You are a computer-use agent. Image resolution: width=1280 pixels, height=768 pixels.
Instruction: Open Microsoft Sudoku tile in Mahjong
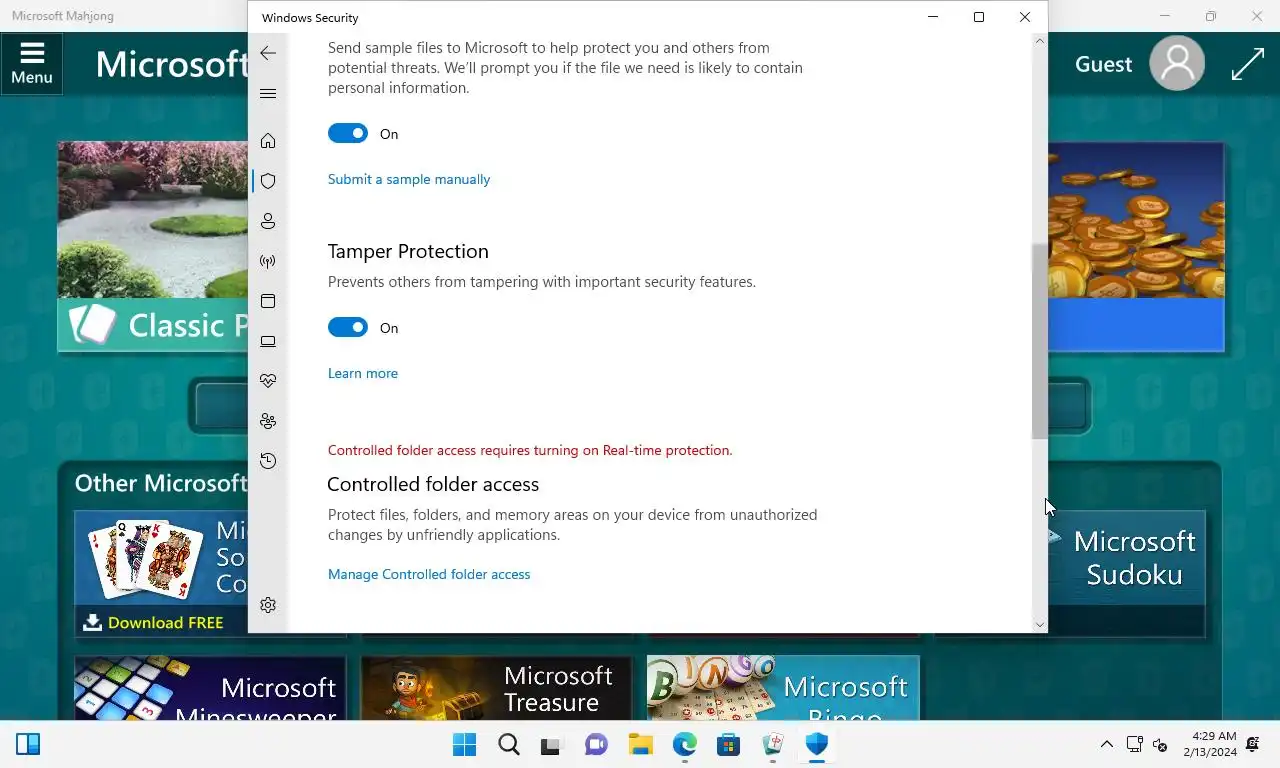click(x=1127, y=573)
